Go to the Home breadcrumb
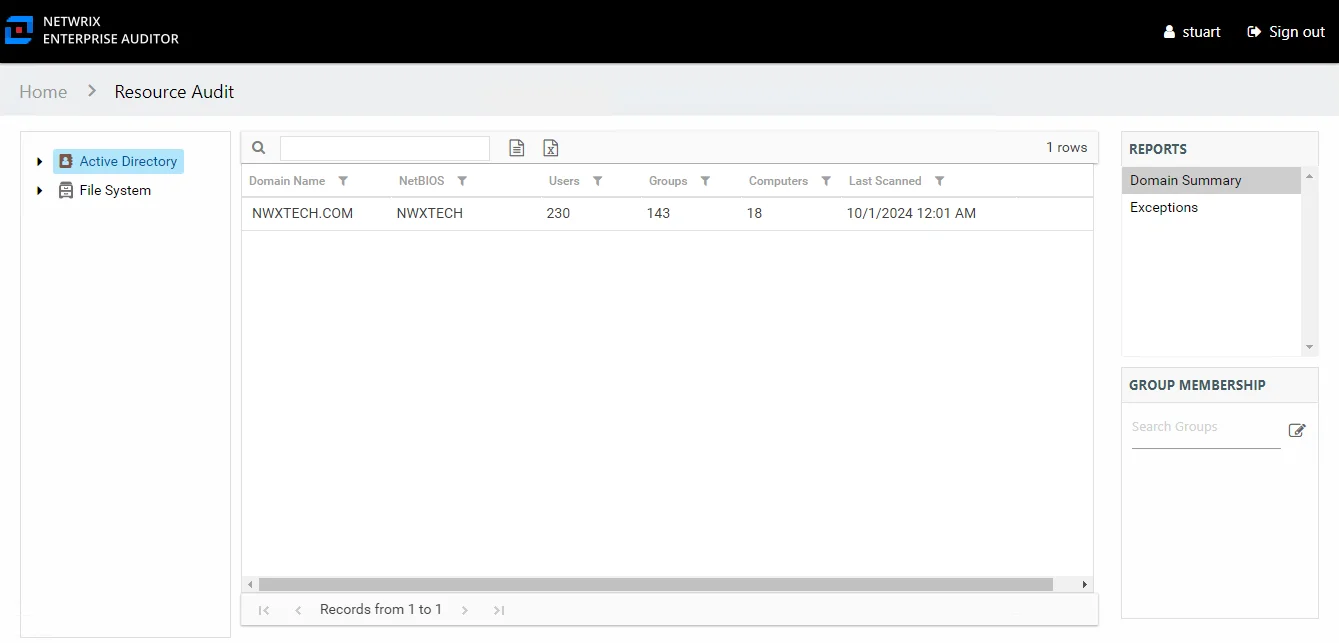This screenshot has width=1339, height=643. click(43, 91)
